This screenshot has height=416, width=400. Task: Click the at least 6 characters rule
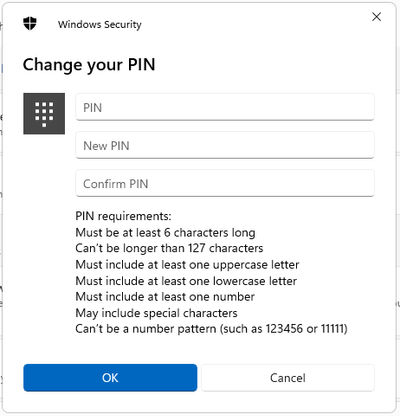pyautogui.click(x=165, y=233)
